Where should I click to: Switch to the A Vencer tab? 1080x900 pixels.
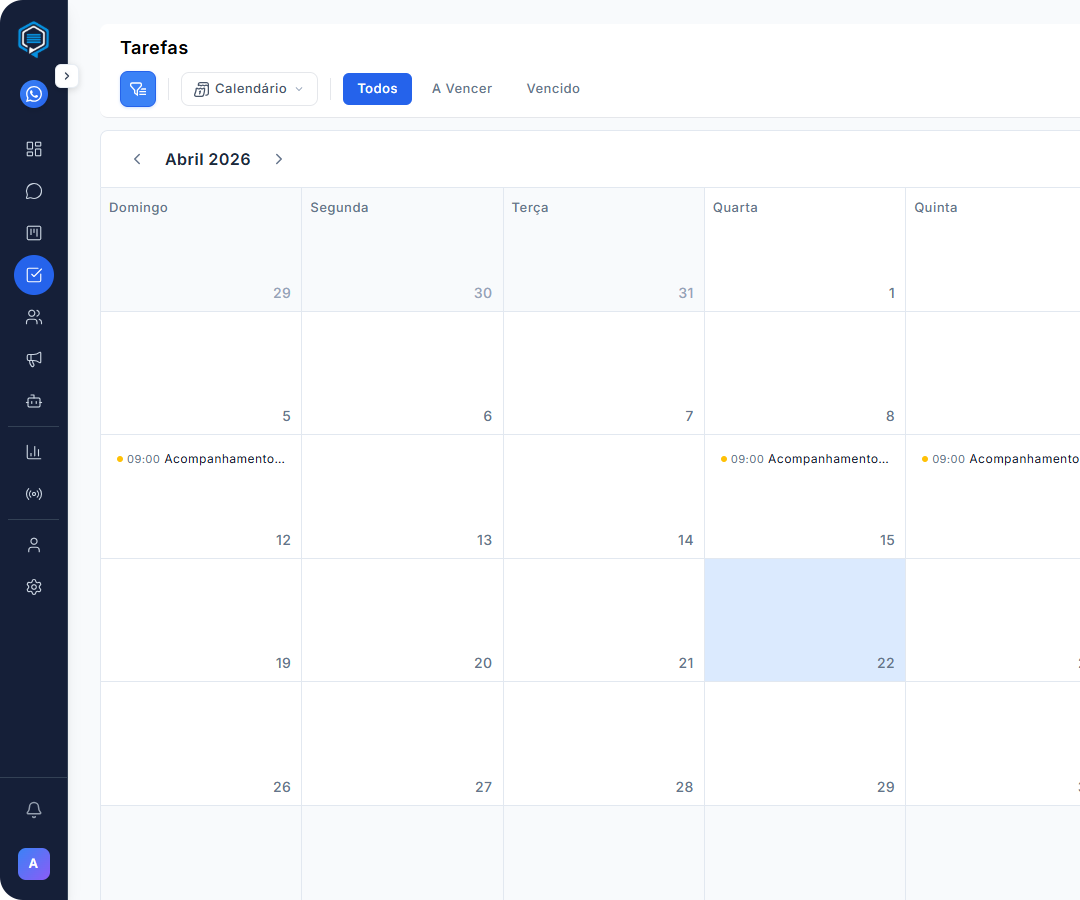point(462,89)
